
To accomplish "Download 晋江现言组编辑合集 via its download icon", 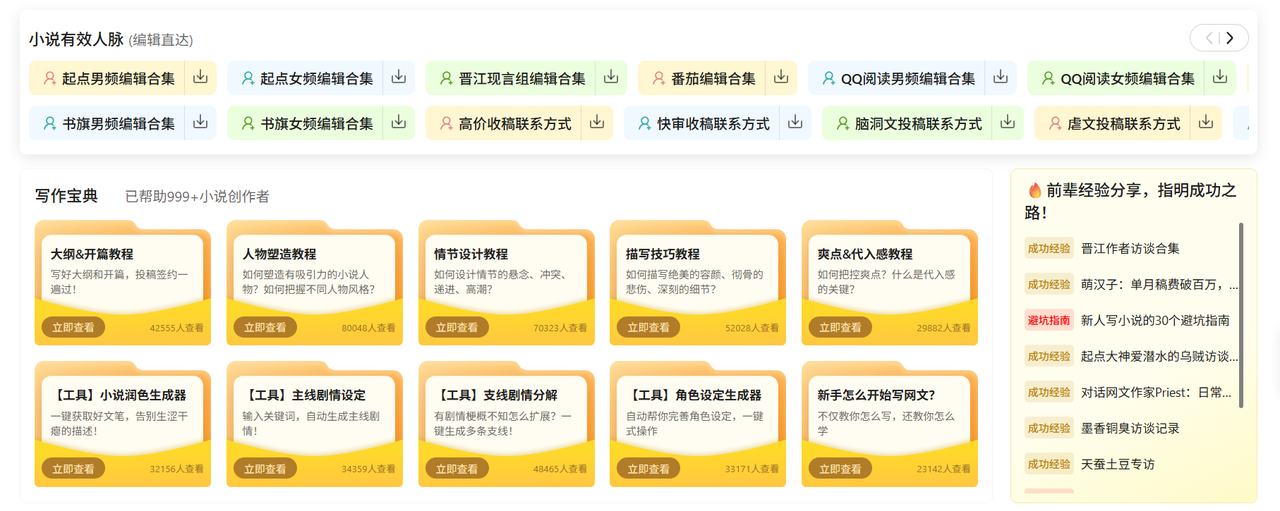I will (611, 77).
